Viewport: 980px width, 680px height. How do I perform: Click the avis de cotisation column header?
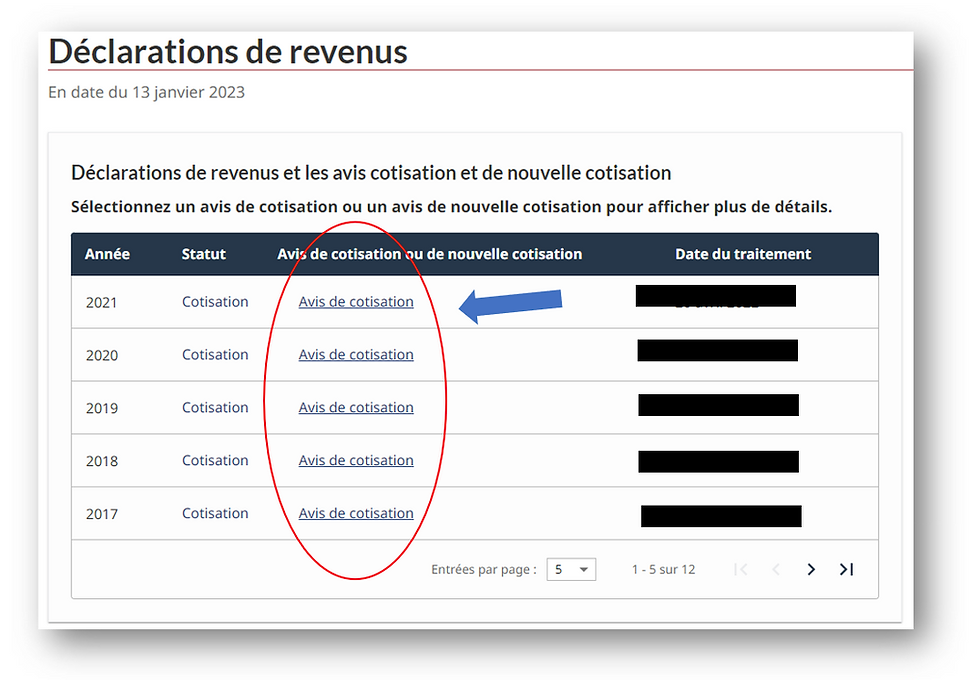tap(430, 254)
